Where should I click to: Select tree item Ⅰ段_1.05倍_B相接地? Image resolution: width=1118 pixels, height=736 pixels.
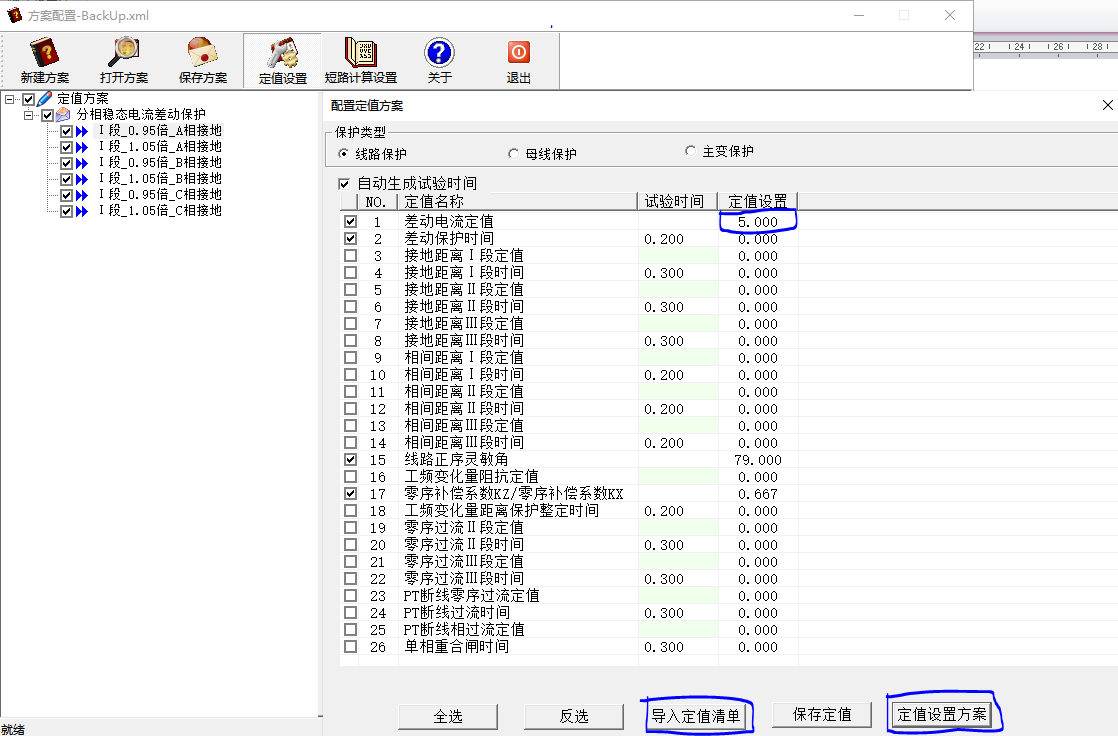159,179
